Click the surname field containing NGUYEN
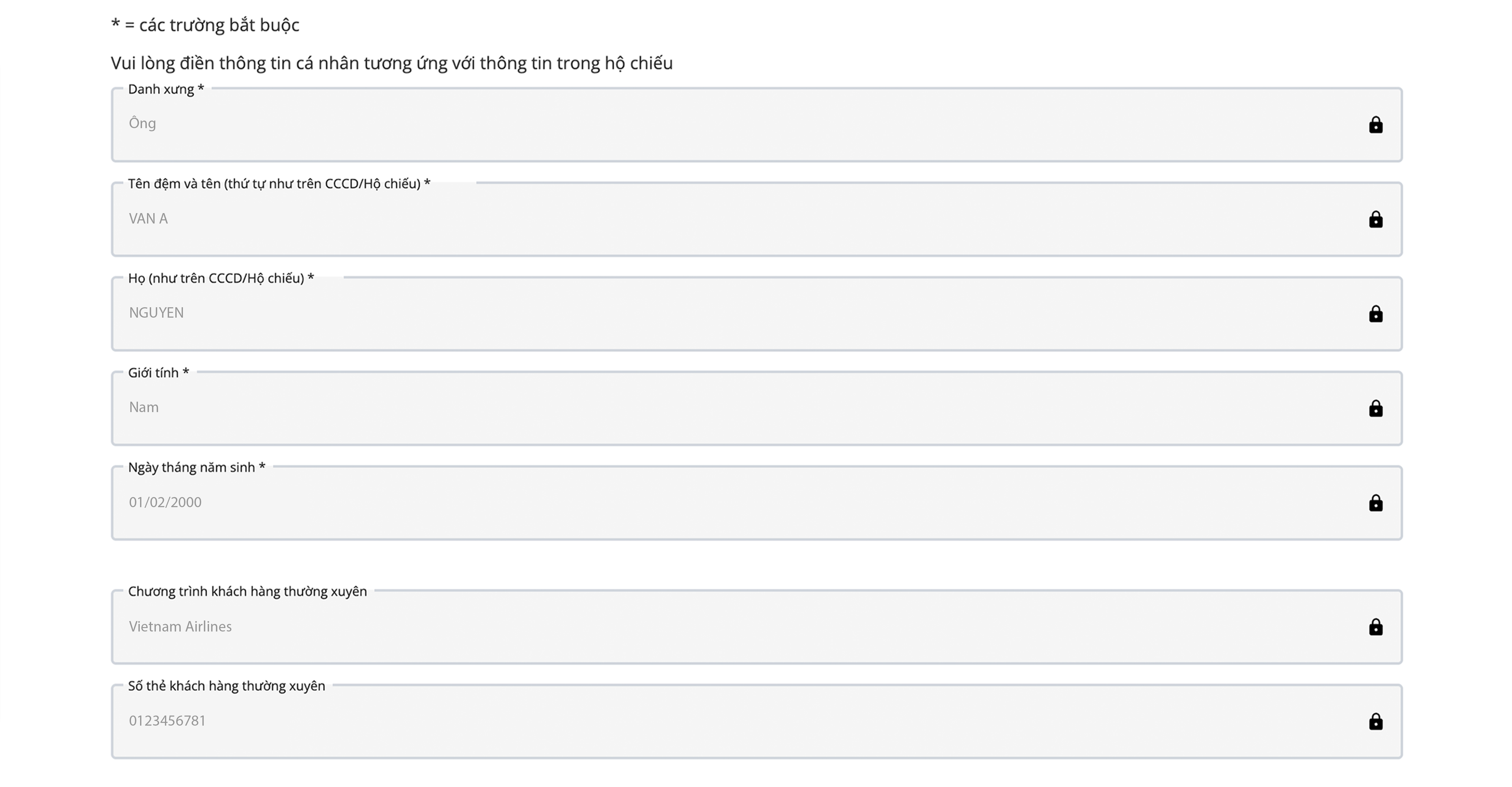The height and width of the screenshot is (787, 1512). click(x=156, y=313)
